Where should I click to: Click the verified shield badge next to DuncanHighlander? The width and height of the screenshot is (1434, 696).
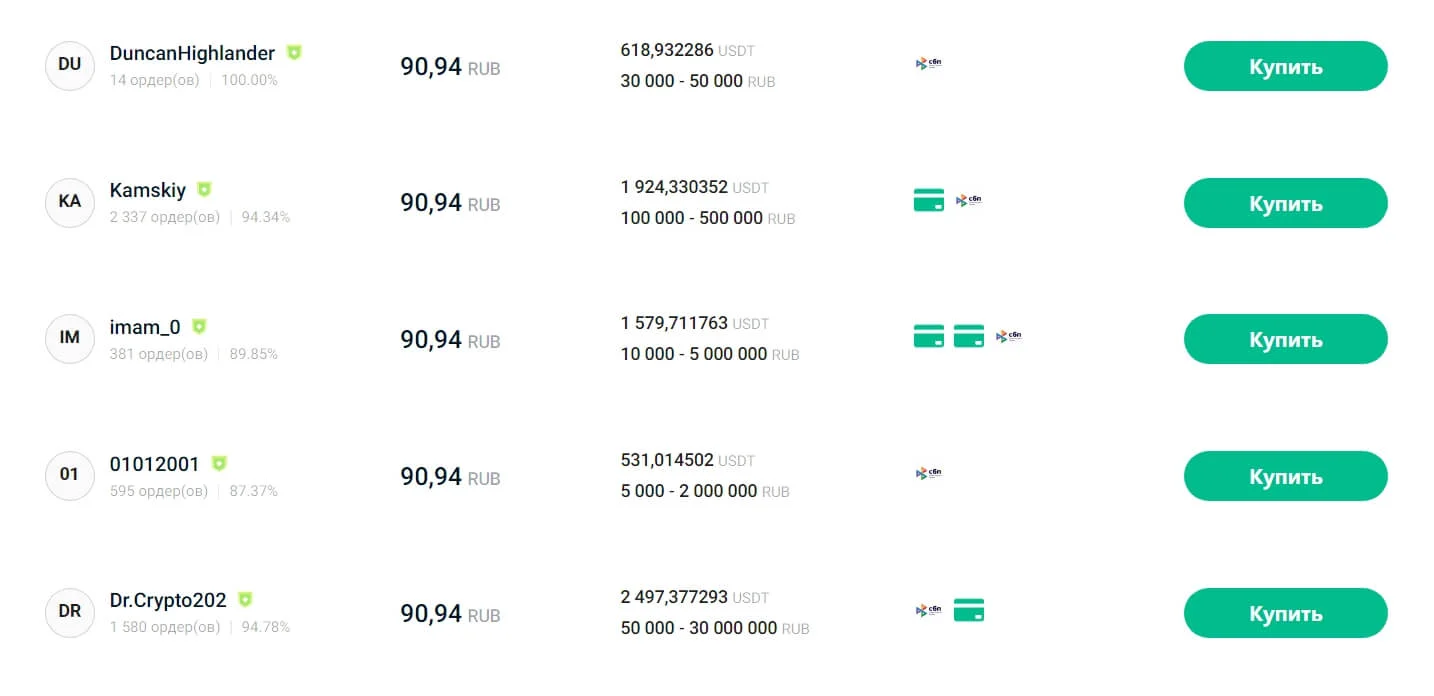(294, 52)
